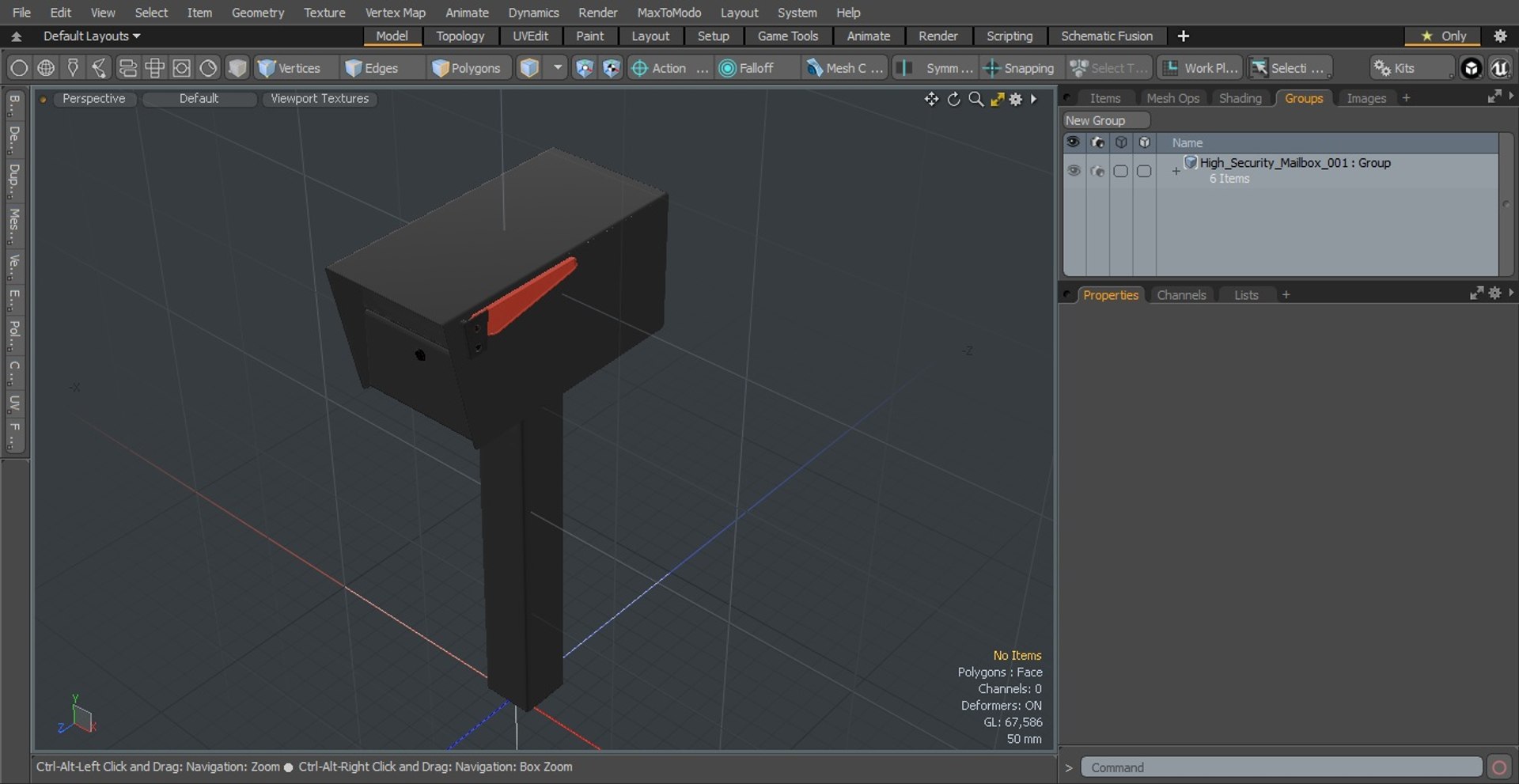Open the Symmetry options
The height and width of the screenshot is (784, 1519).
[935, 68]
